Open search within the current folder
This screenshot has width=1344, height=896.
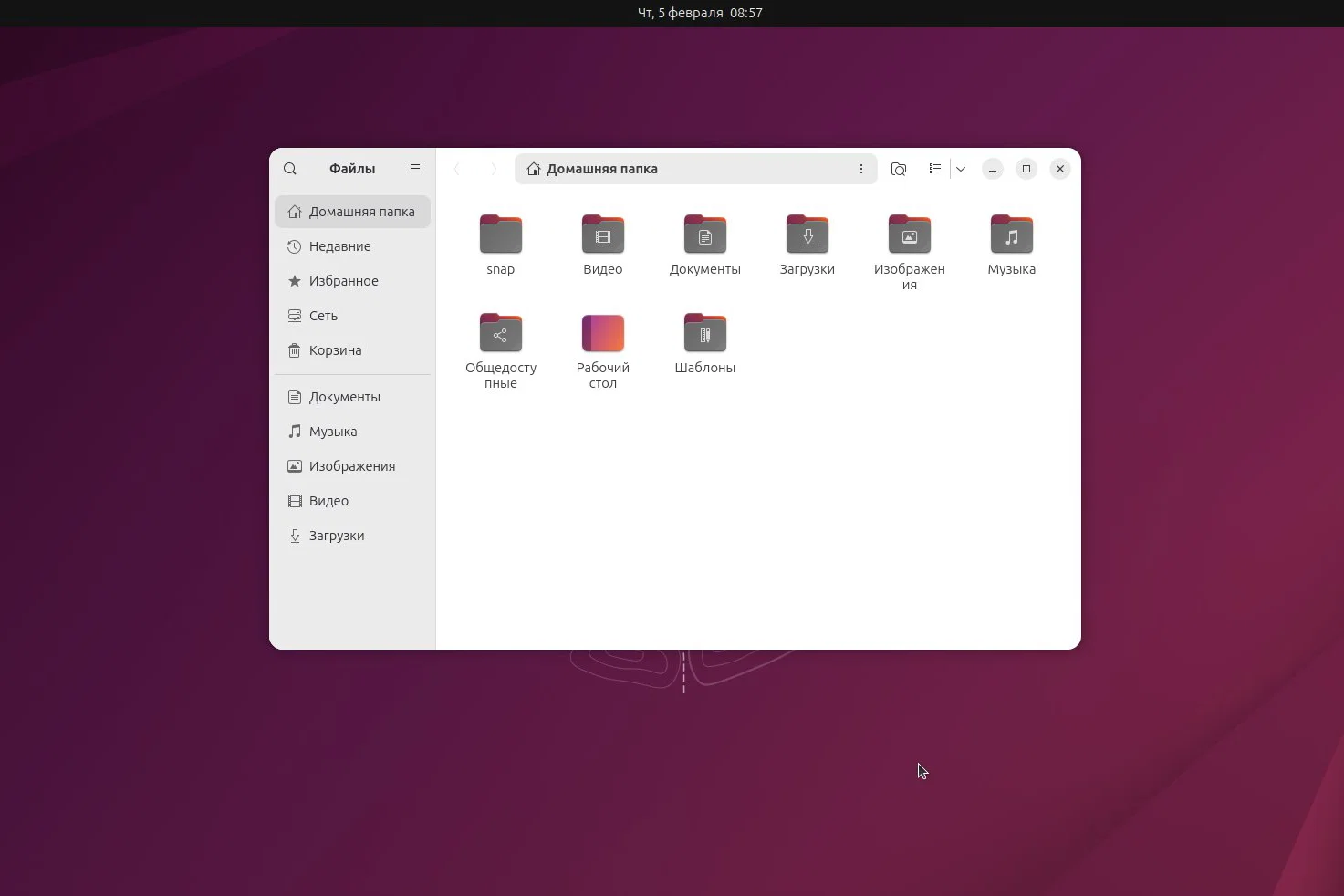point(899,169)
